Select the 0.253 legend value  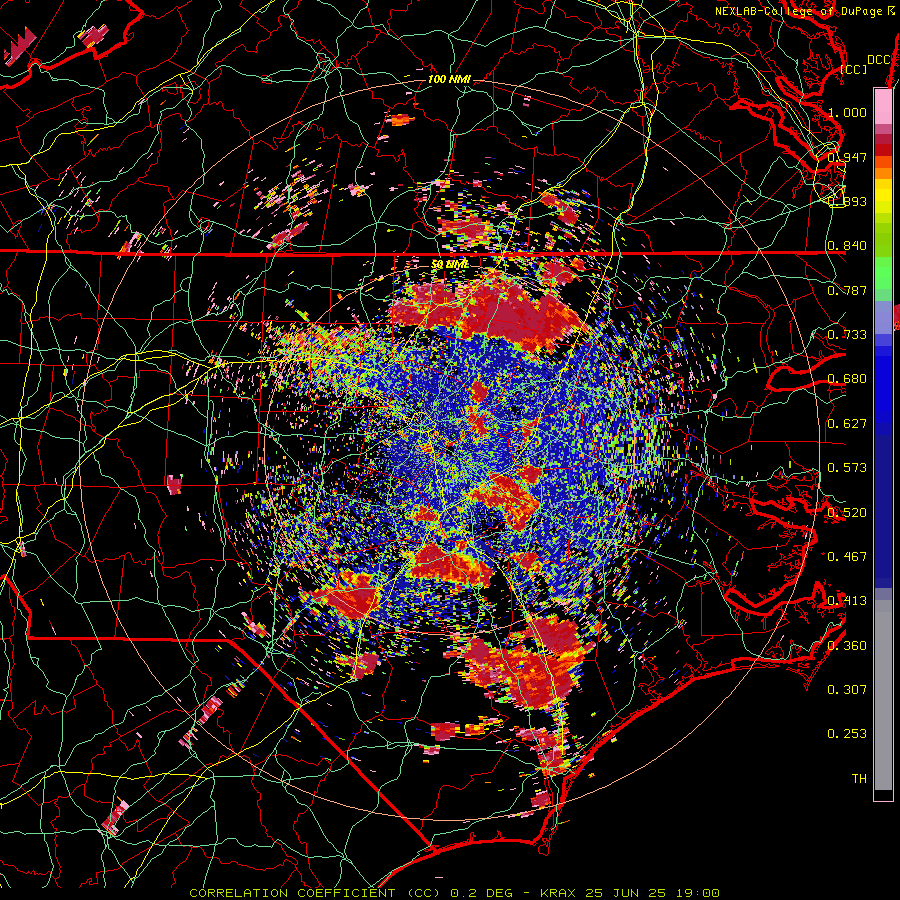coord(847,734)
